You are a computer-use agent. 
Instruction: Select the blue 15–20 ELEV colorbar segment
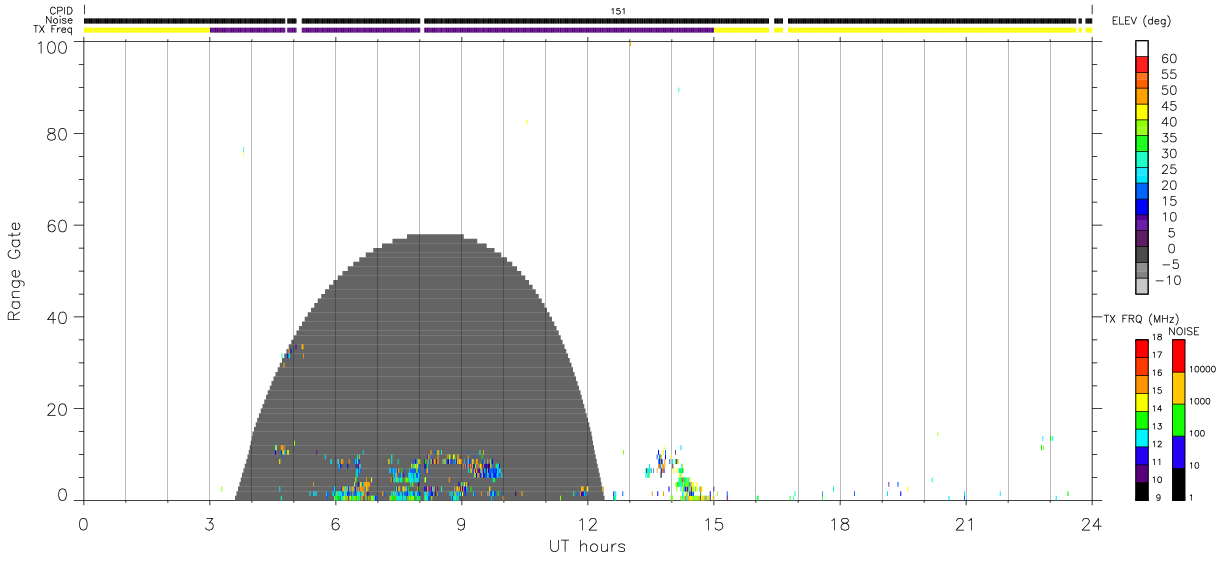1141,191
